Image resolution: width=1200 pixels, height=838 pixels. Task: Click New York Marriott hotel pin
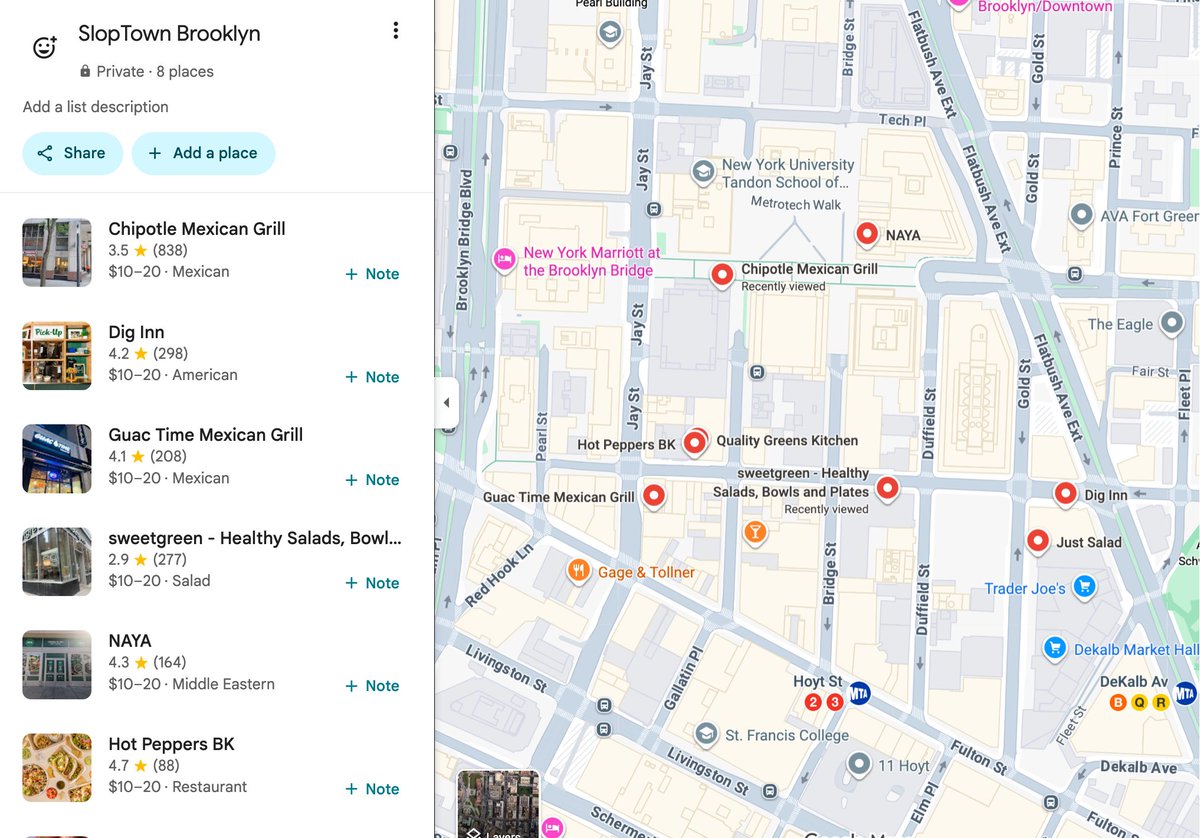[504, 260]
